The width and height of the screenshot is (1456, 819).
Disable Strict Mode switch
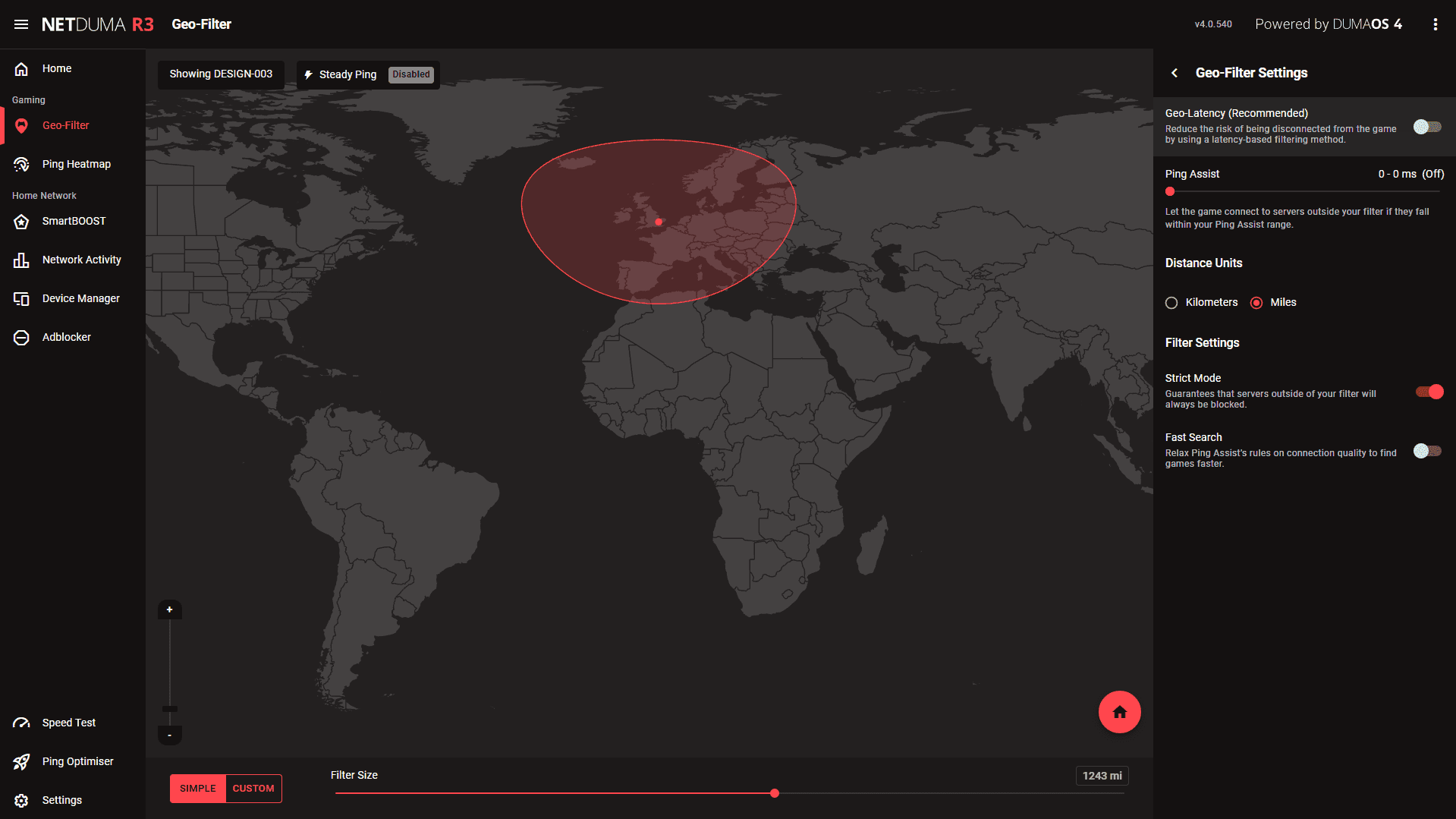[x=1429, y=392]
